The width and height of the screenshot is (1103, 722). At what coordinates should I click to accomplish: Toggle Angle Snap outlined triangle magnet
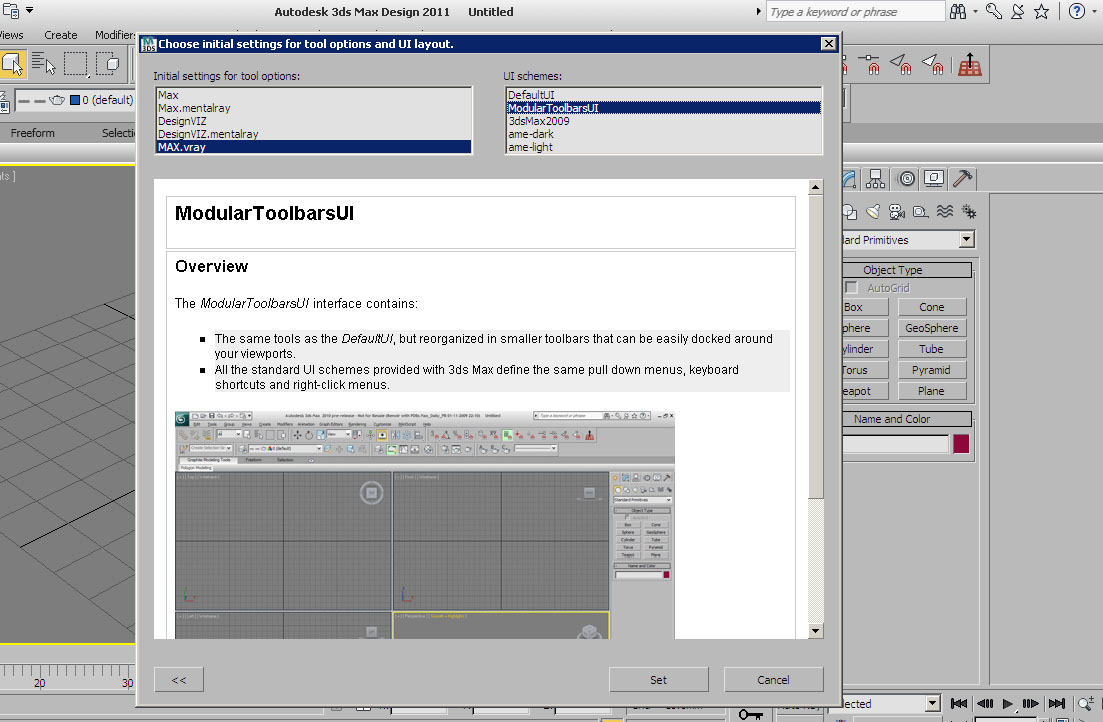[901, 64]
